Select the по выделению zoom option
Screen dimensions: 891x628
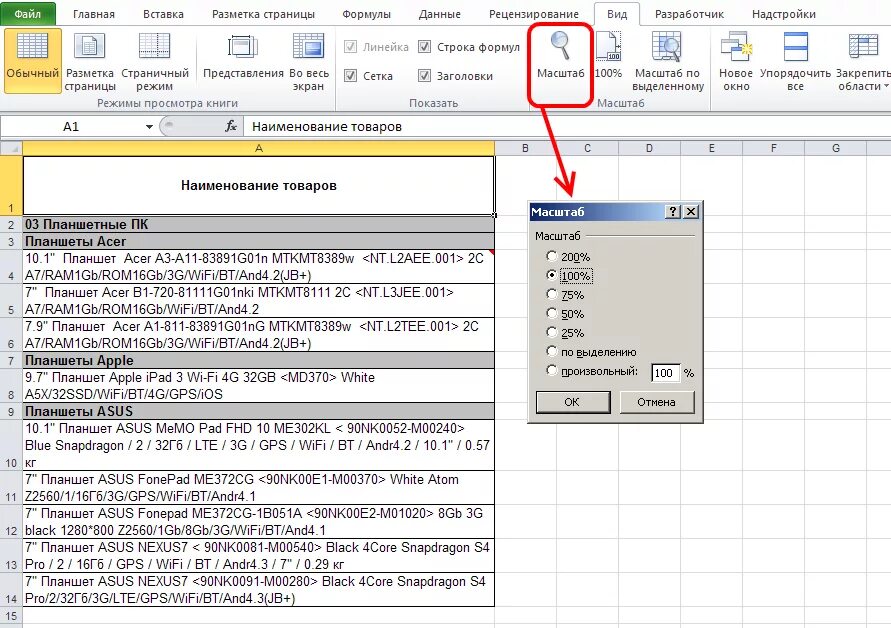(x=551, y=351)
